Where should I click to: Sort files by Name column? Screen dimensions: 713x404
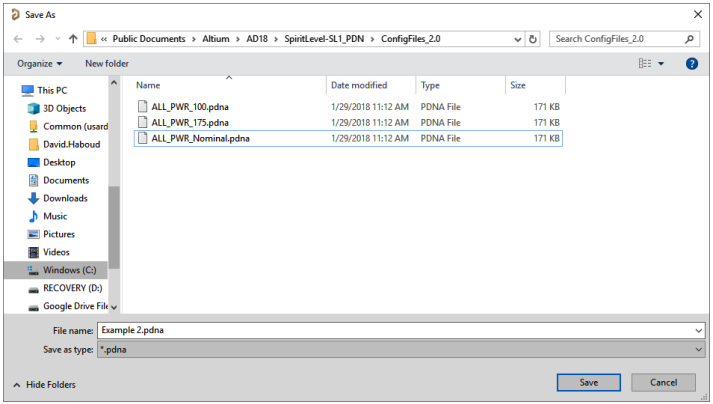point(148,86)
